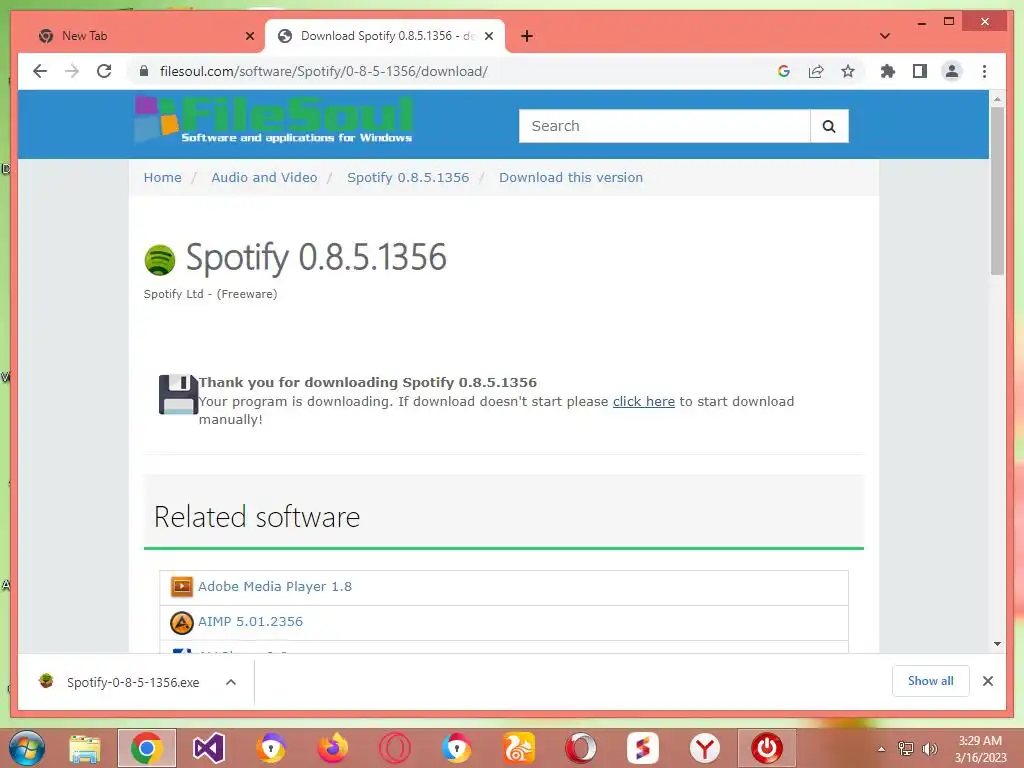This screenshot has height=768, width=1024.
Task: Toggle the Chrome side panel
Action: 920,71
